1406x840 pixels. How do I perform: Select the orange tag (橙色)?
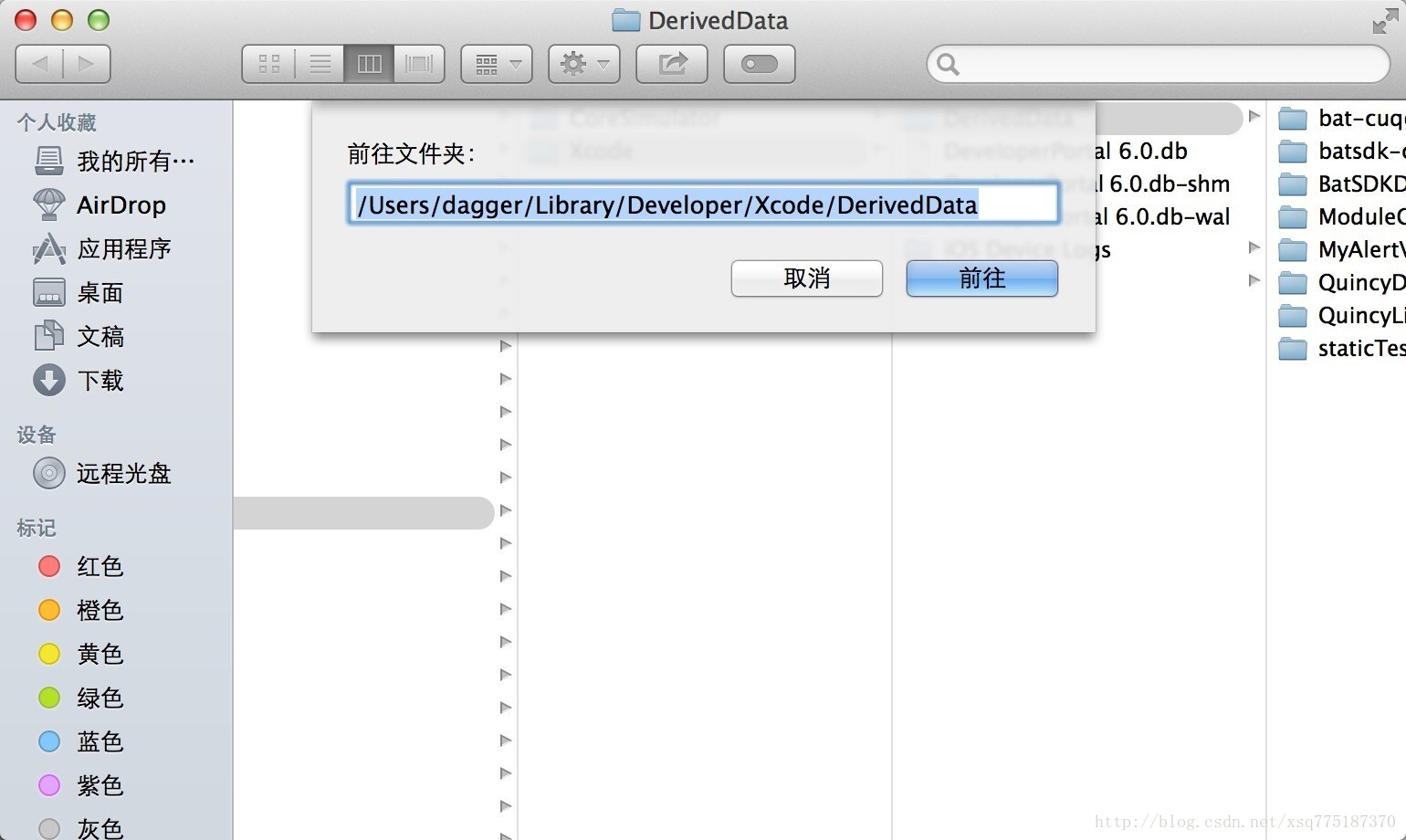pos(80,611)
